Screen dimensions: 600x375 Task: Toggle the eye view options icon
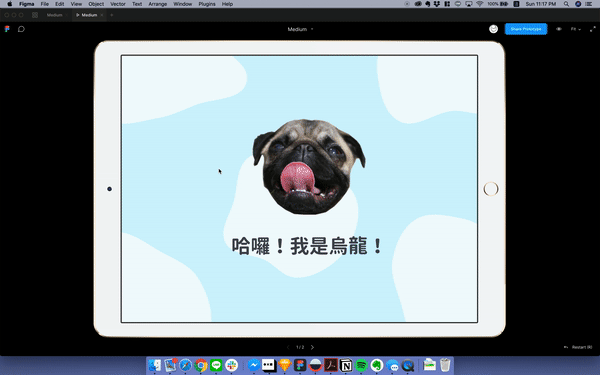559,29
